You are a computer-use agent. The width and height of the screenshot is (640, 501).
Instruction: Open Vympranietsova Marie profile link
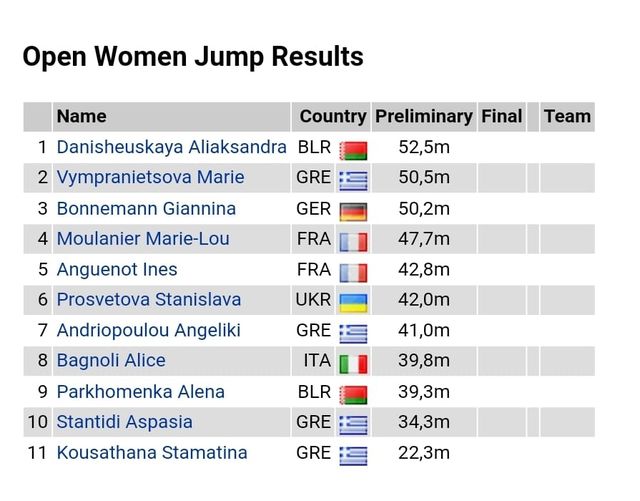(x=150, y=177)
